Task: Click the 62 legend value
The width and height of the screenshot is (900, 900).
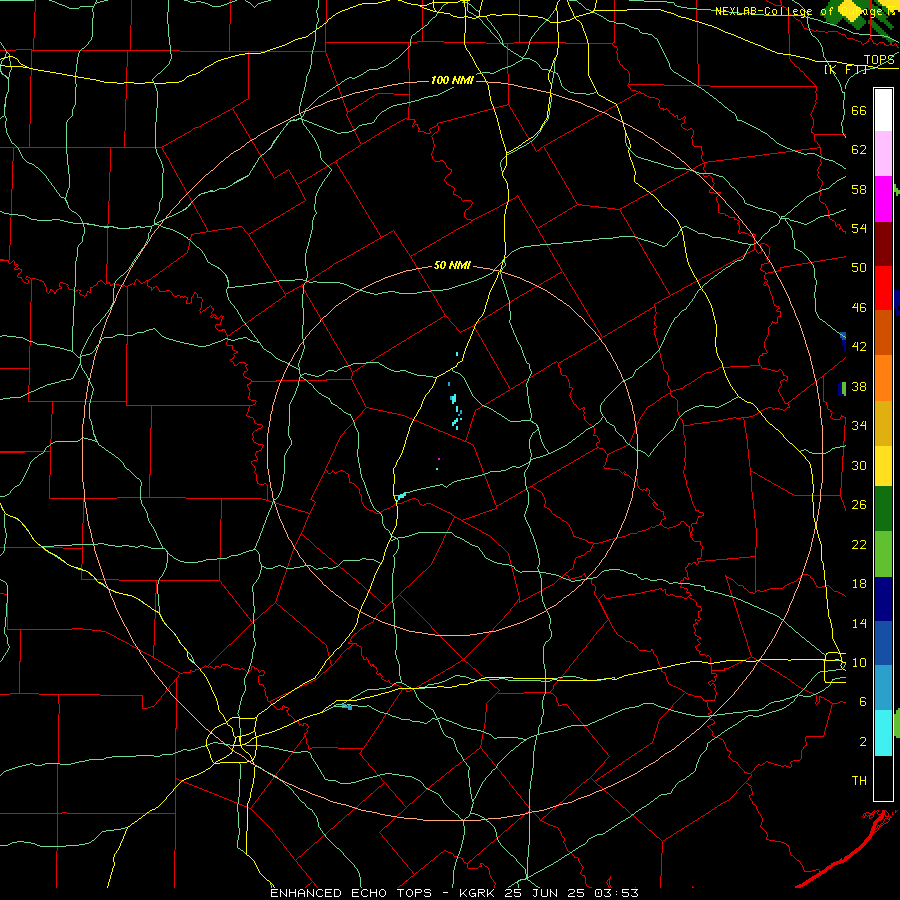Action: point(859,150)
